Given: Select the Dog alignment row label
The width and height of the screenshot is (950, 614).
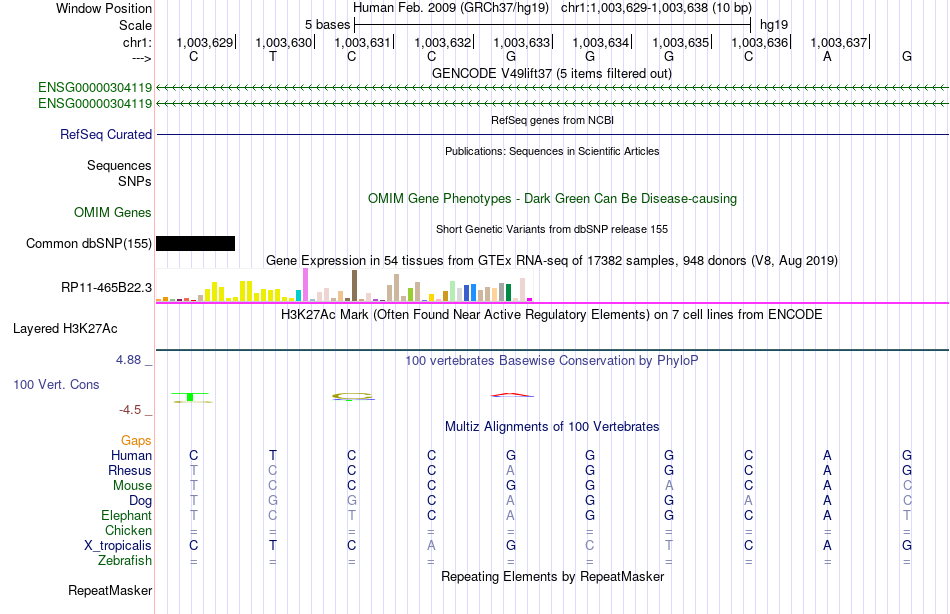Looking at the screenshot, I should click(x=140, y=501).
